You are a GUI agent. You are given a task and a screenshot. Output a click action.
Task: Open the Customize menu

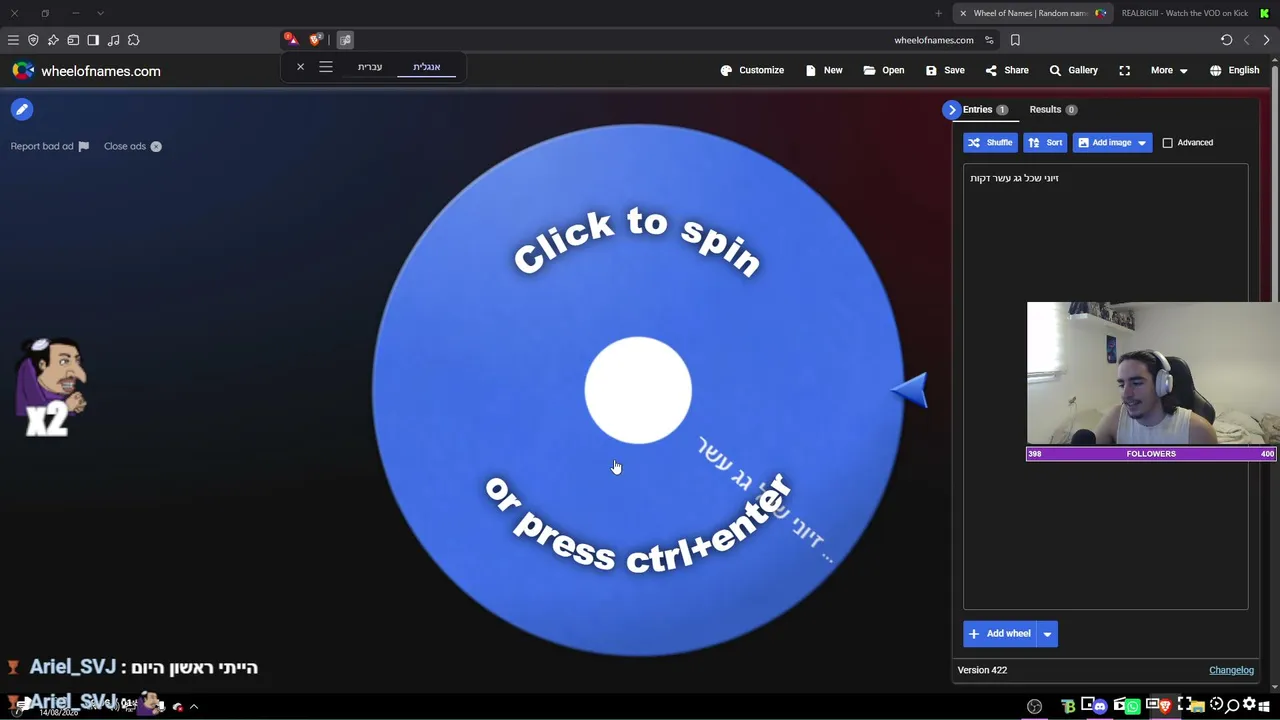752,70
